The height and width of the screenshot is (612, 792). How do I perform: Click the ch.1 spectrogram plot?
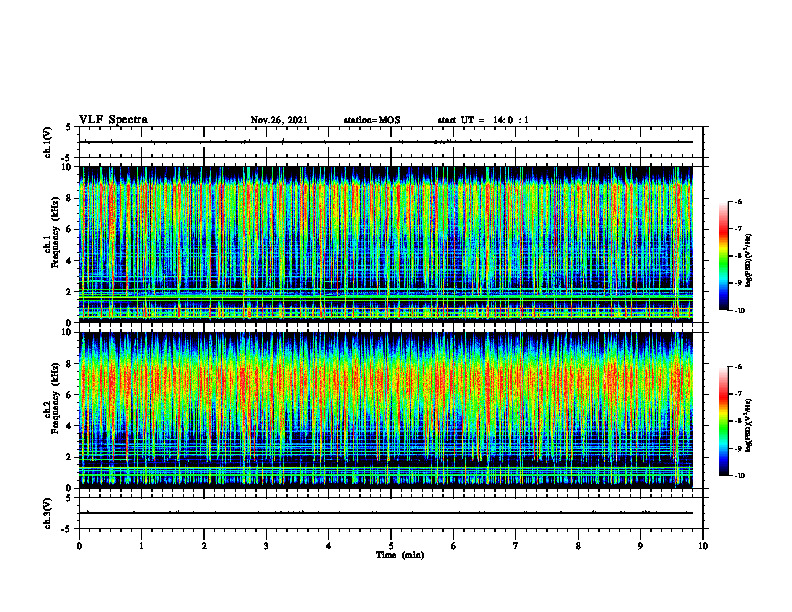pos(386,244)
